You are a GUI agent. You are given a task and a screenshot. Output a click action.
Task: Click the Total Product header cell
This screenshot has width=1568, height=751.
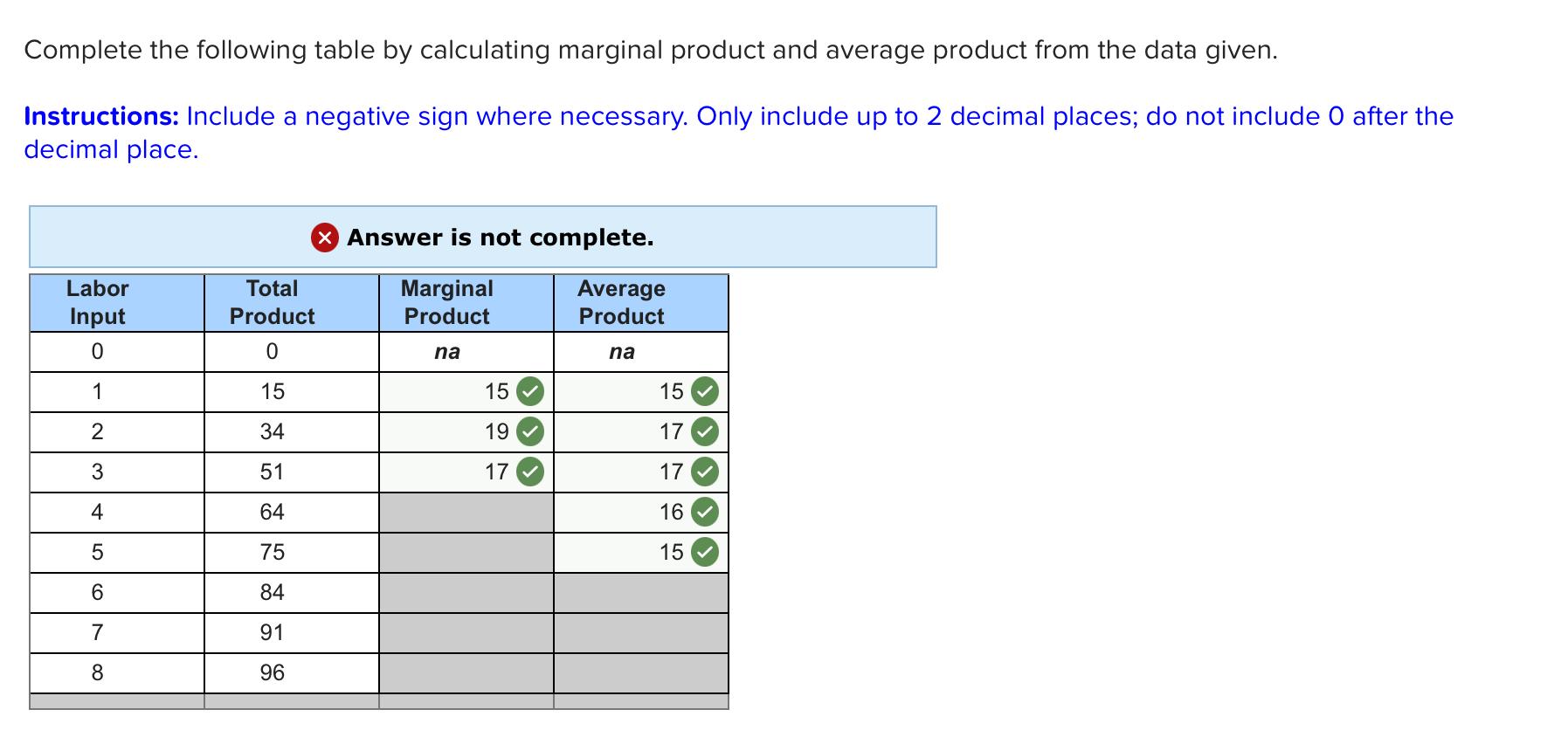[272, 302]
